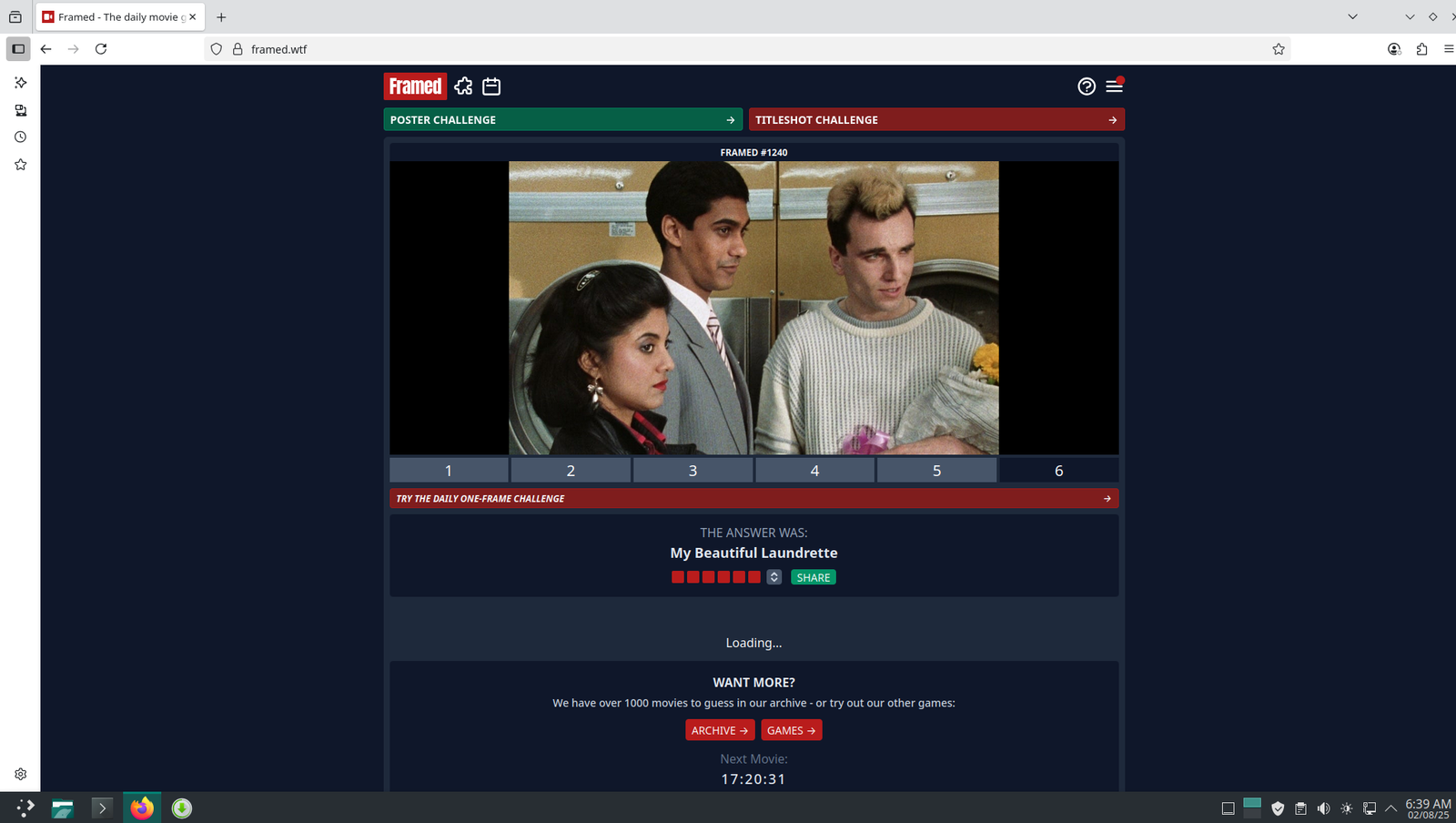Open bookmarks in the sidebar
Image resolution: width=1456 pixels, height=823 pixels.
click(20, 165)
